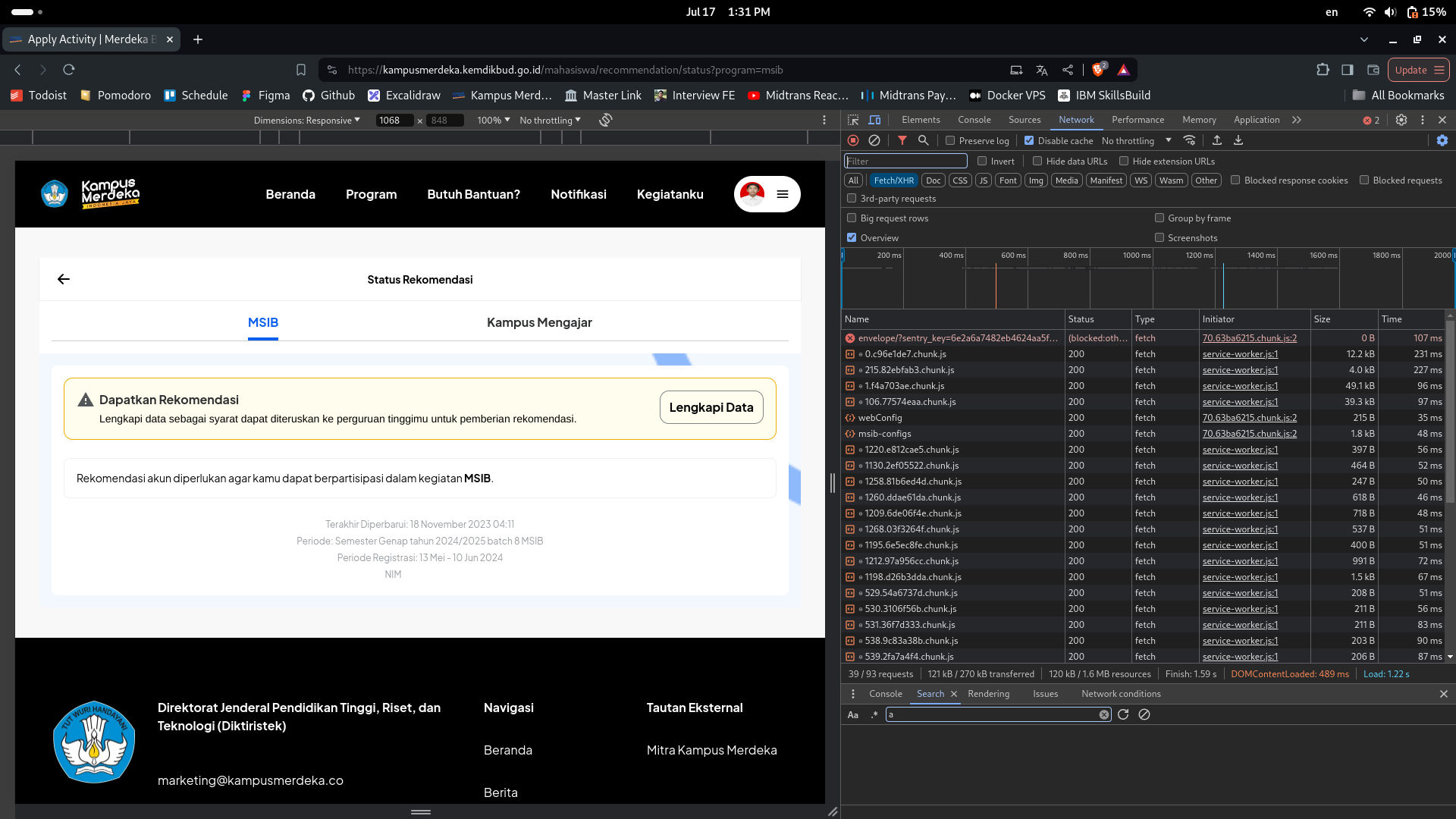Uncheck Disable cache checkbox

(x=1029, y=140)
